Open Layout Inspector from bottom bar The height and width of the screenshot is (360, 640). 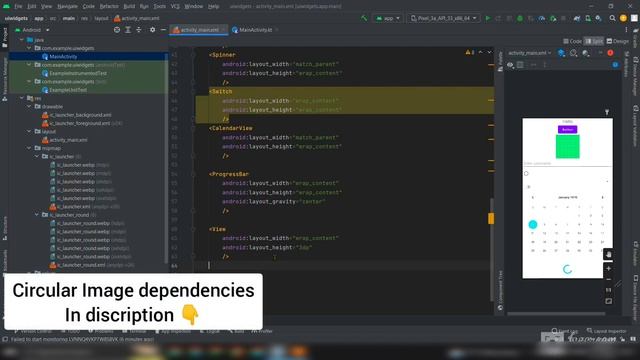[606, 331]
